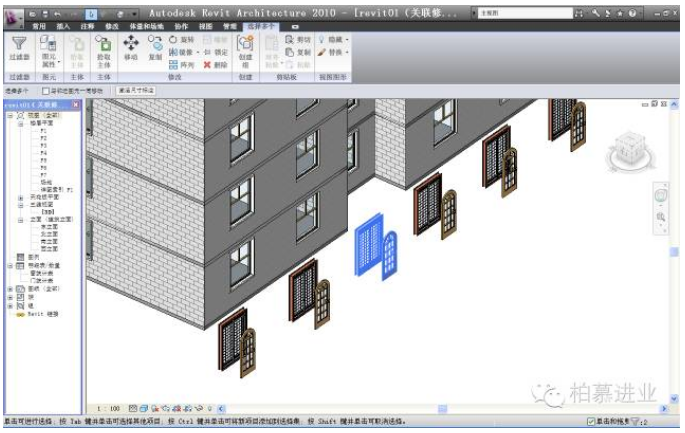Collapse the Views (视图) tree node
This screenshot has height=433, width=685.
point(9,116)
